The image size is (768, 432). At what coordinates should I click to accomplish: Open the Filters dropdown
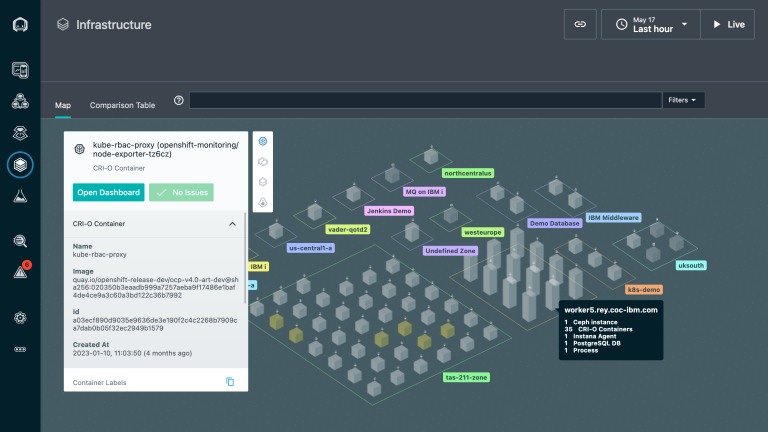coord(684,100)
